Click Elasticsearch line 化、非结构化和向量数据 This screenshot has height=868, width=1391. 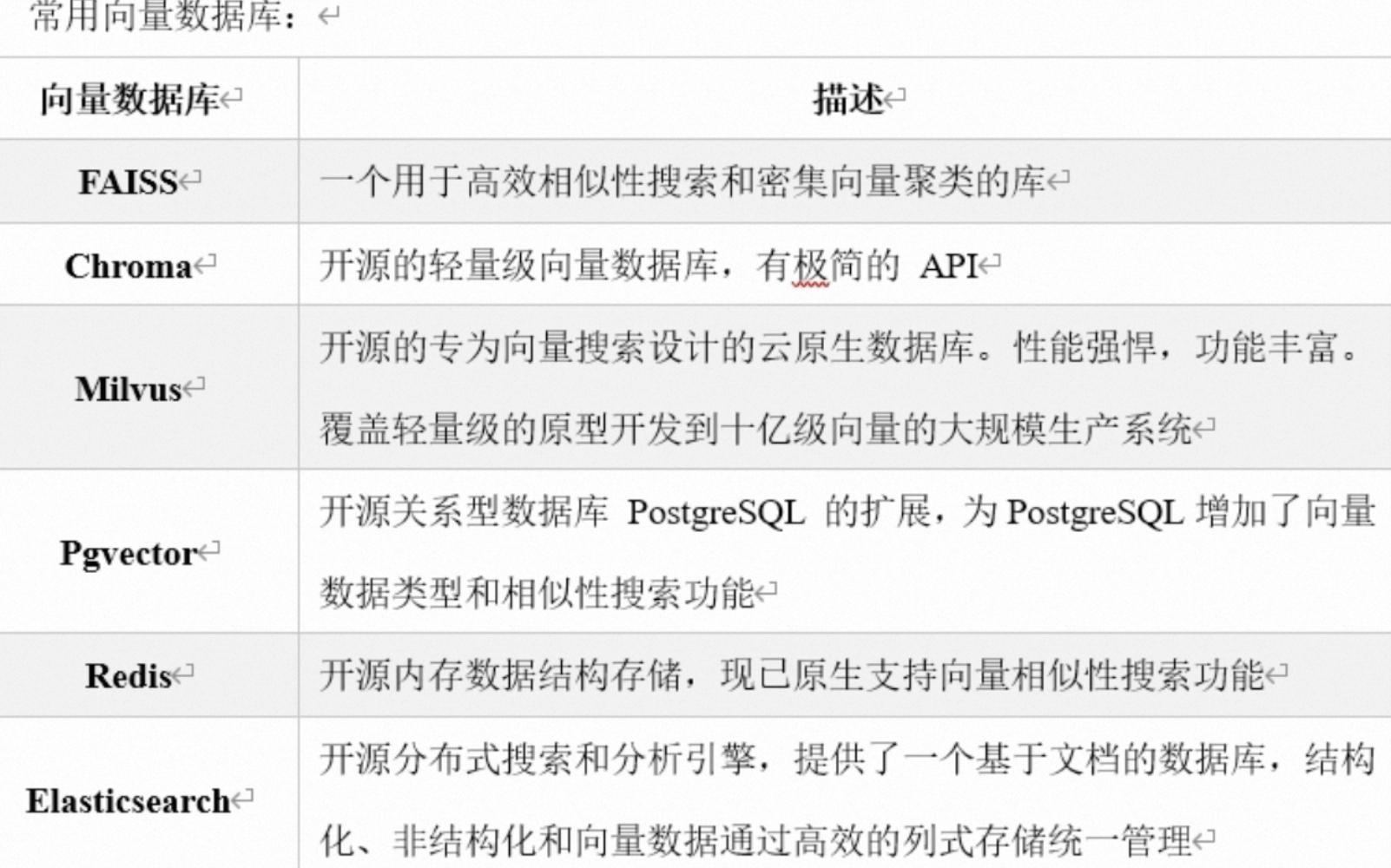(x=755, y=840)
